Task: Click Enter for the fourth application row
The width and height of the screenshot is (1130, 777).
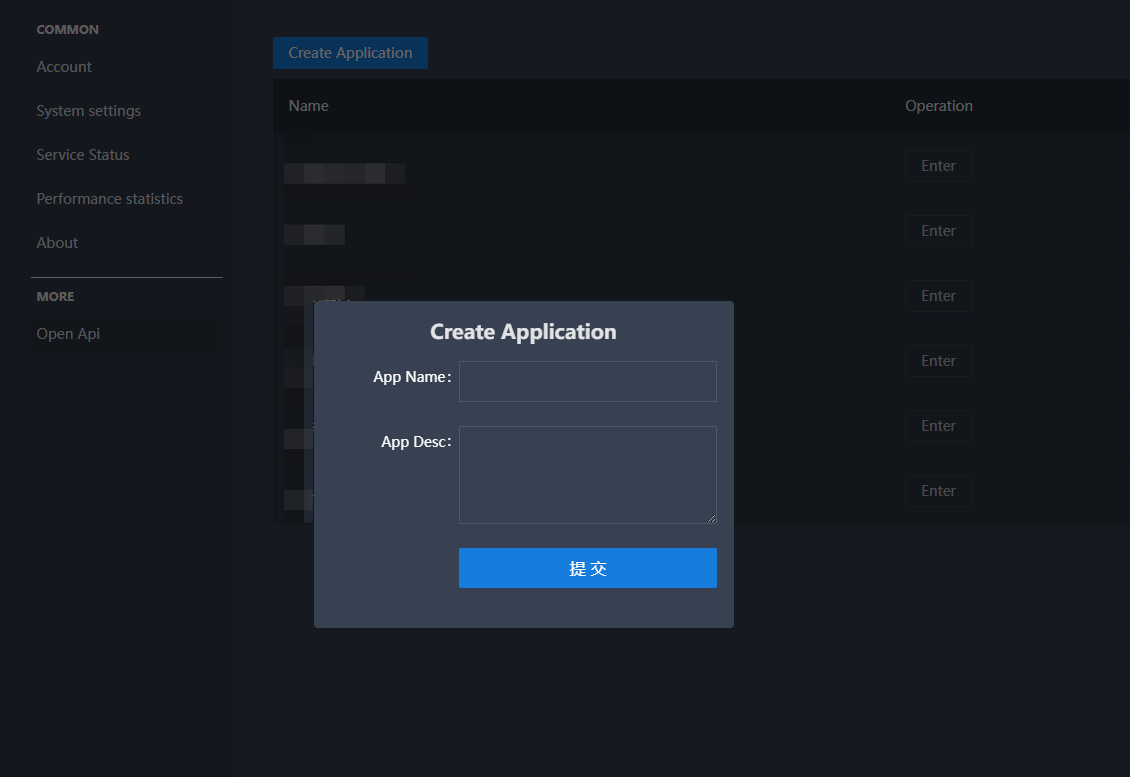Action: click(938, 361)
